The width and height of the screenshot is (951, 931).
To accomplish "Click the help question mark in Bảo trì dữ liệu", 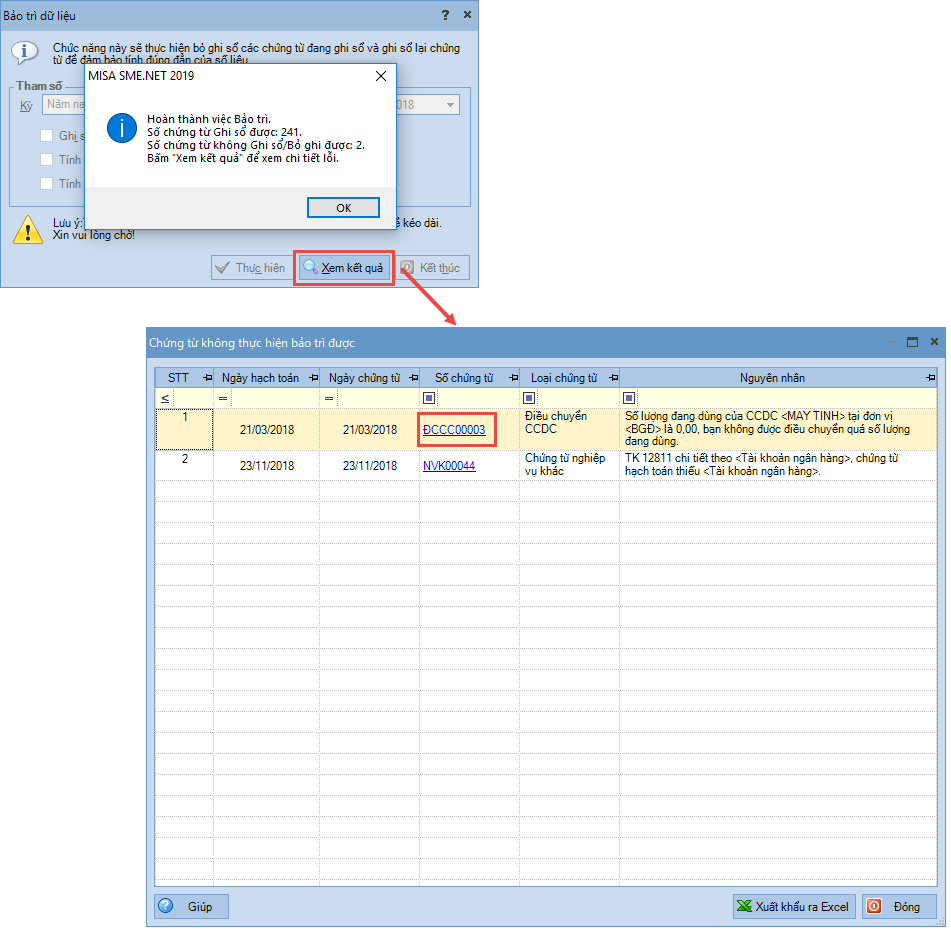I will point(445,16).
